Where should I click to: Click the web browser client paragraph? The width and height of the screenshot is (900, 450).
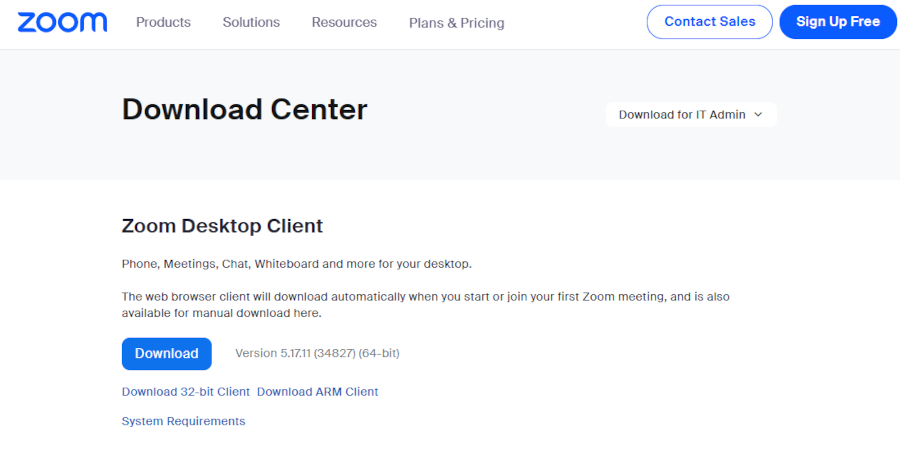[x=432, y=297]
